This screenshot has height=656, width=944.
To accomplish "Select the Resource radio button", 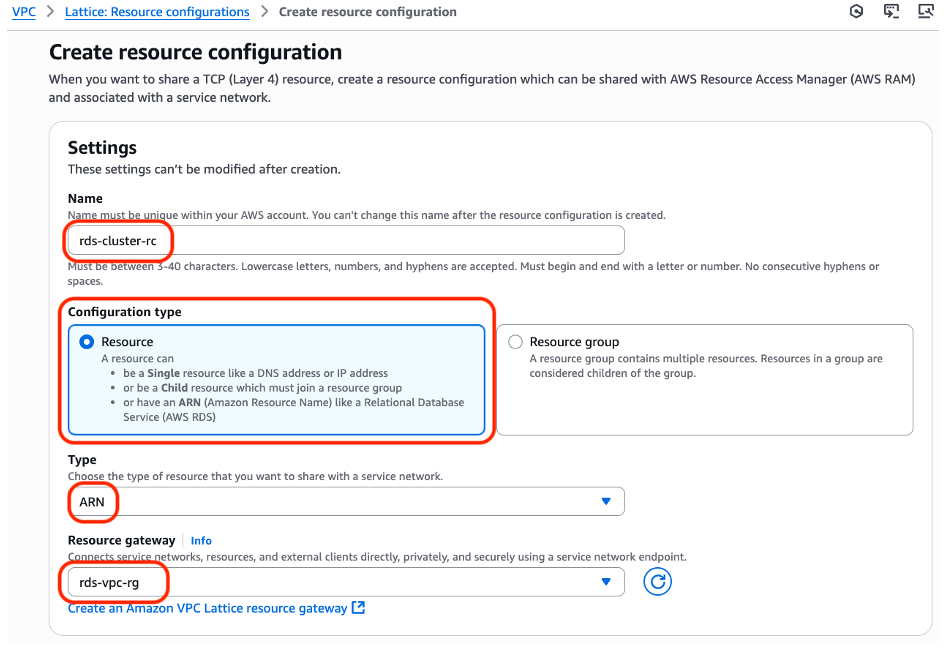I will (x=87, y=342).
